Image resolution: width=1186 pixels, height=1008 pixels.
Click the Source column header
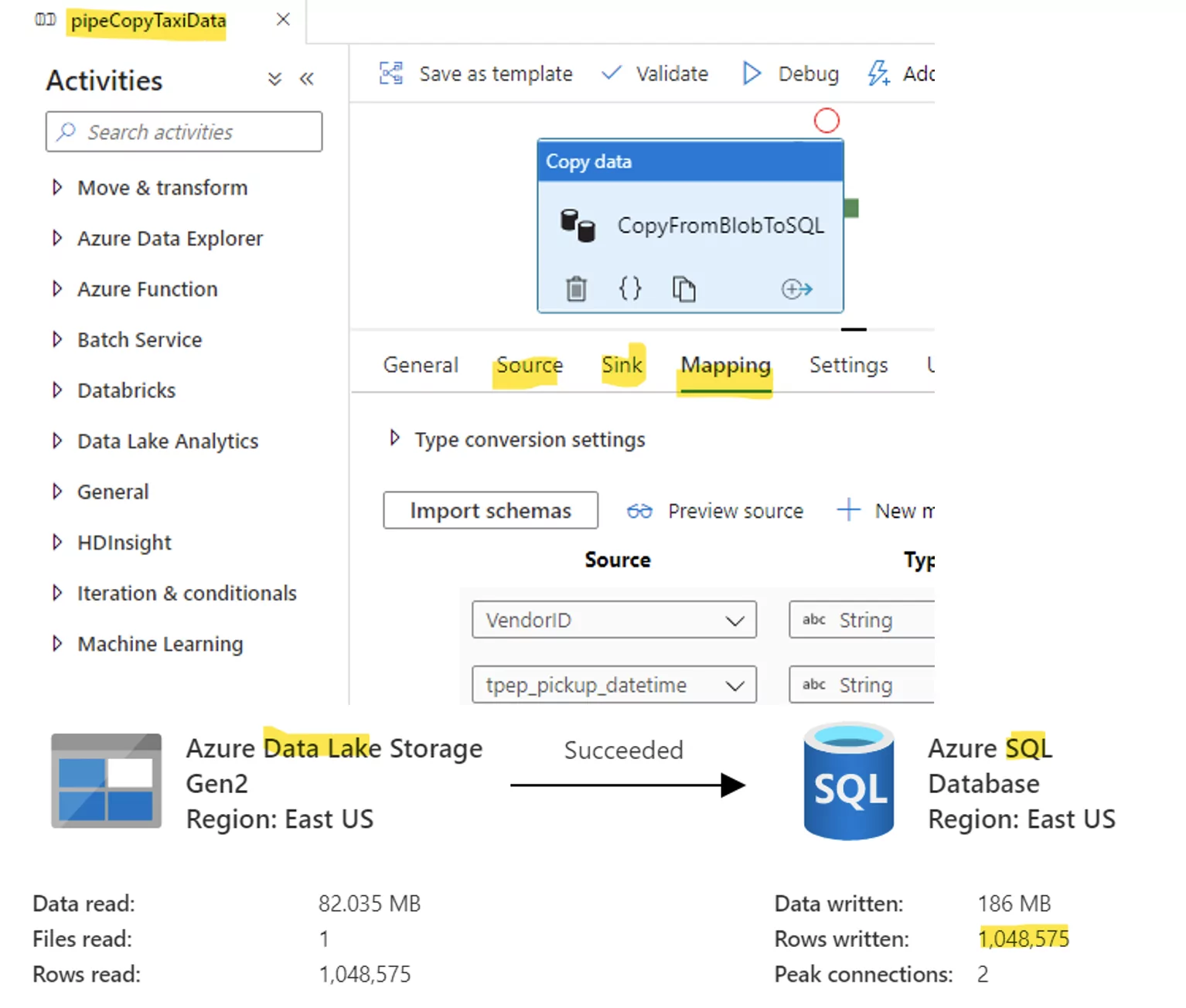point(618,560)
